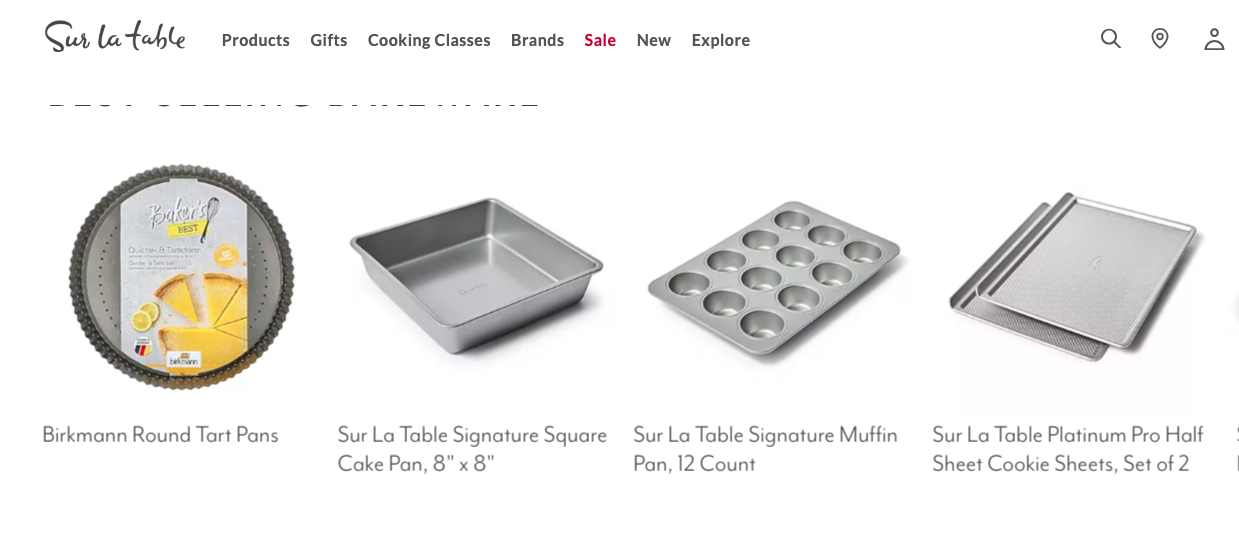Click the half sheet cookie sheets image
Image resolution: width=1239 pixels, height=556 pixels.
(x=1075, y=275)
